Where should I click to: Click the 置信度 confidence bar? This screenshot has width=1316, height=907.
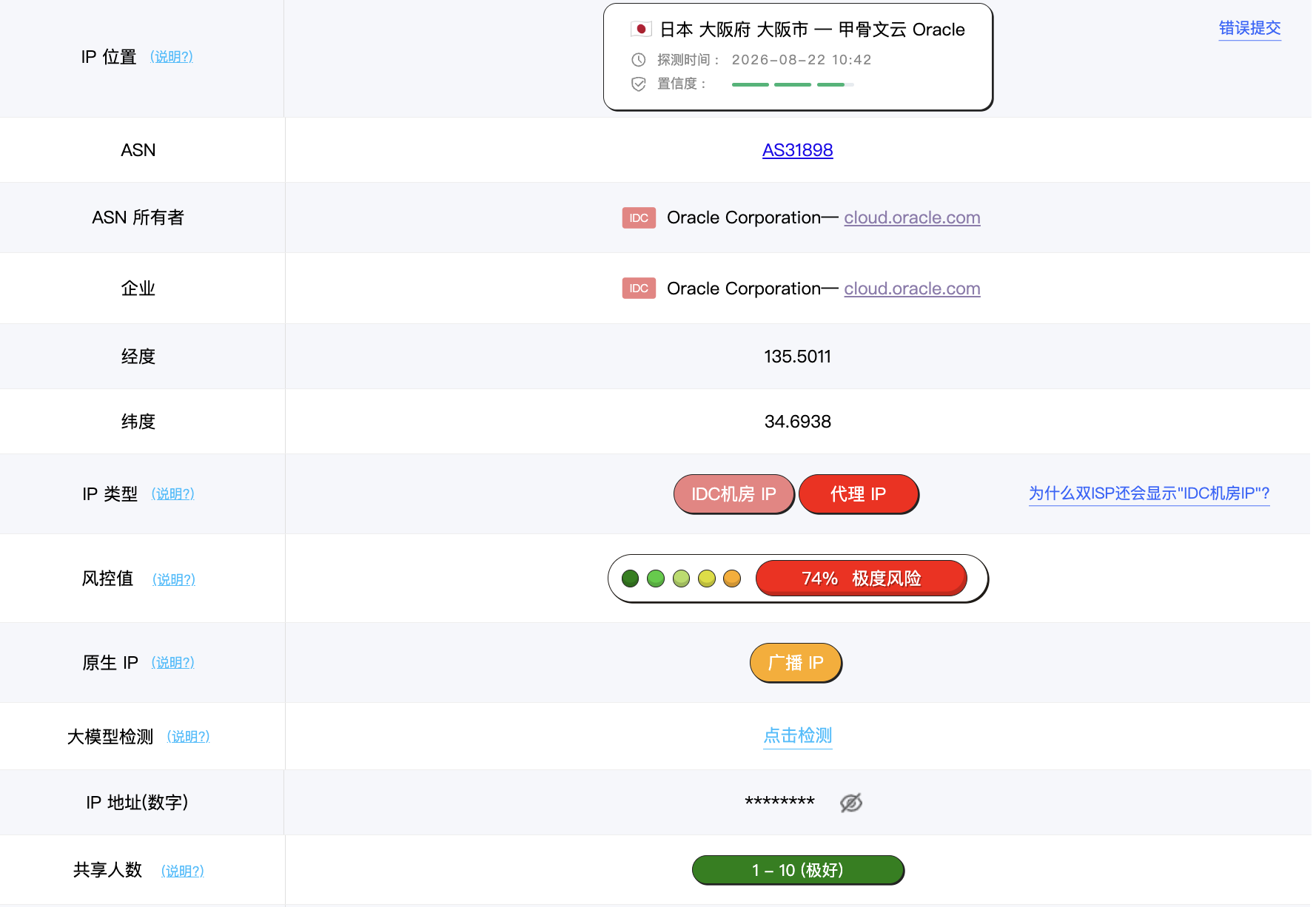(x=793, y=85)
